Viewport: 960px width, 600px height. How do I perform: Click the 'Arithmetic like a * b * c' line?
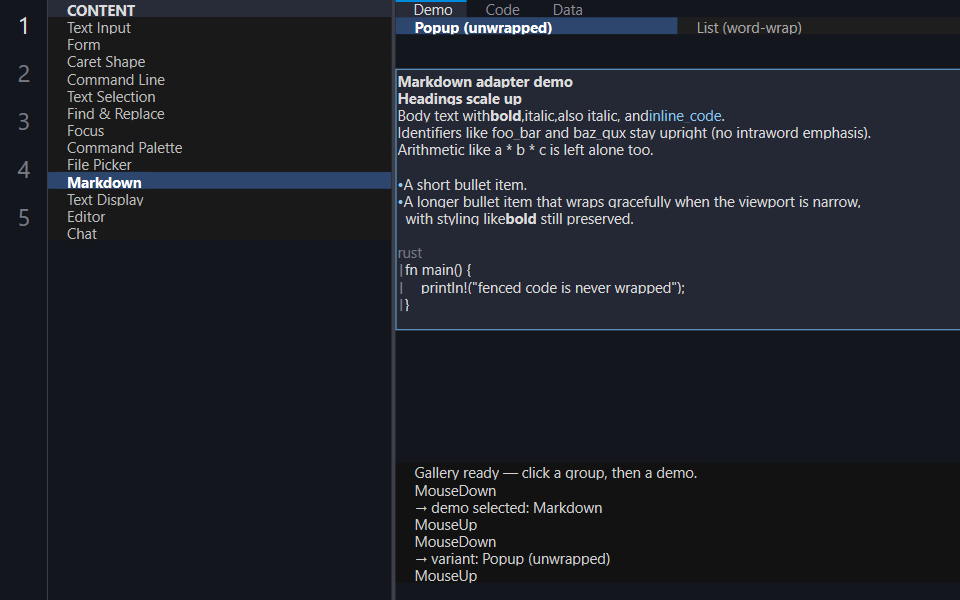coord(525,150)
